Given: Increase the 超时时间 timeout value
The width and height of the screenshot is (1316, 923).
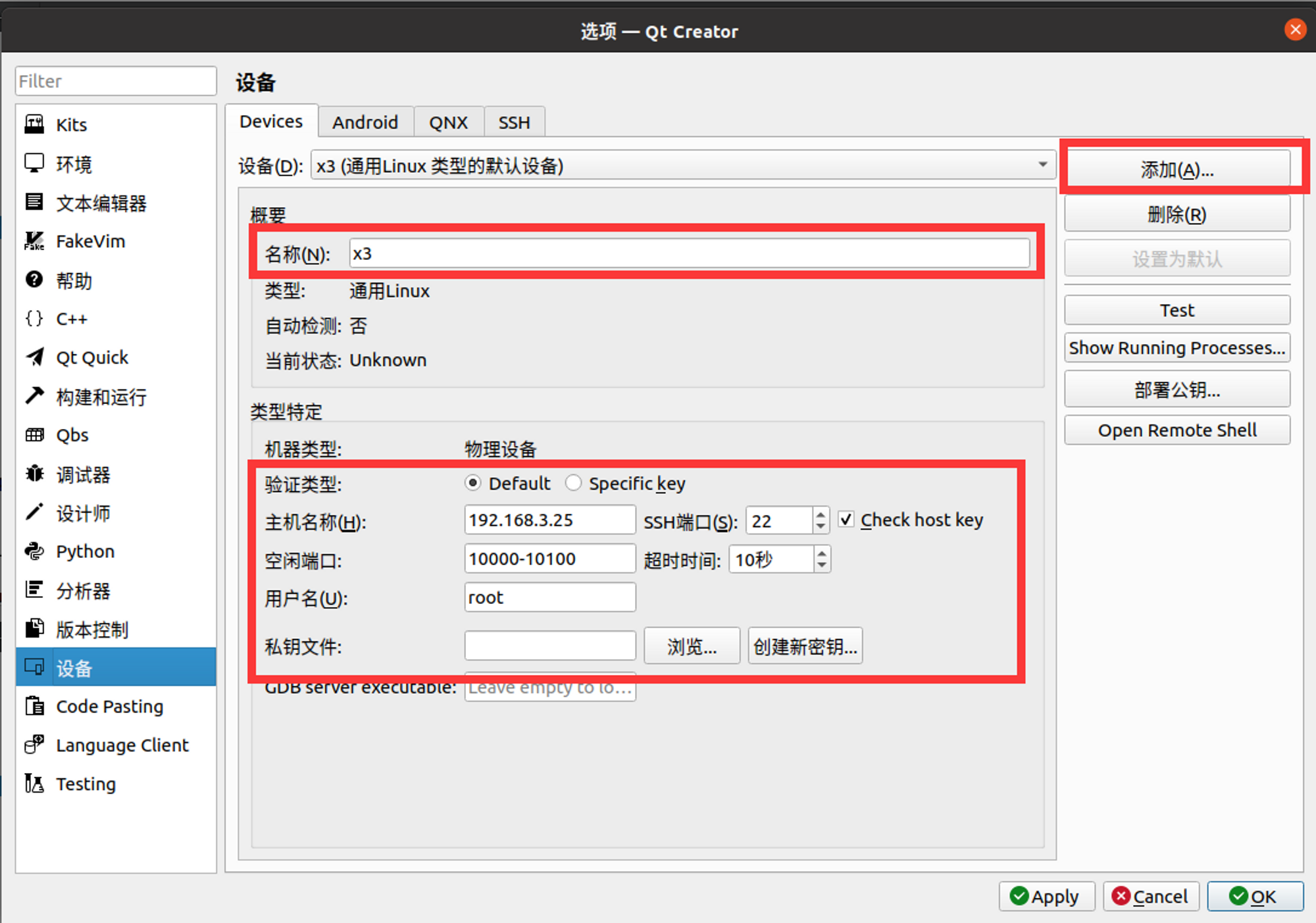Looking at the screenshot, I should [x=822, y=553].
